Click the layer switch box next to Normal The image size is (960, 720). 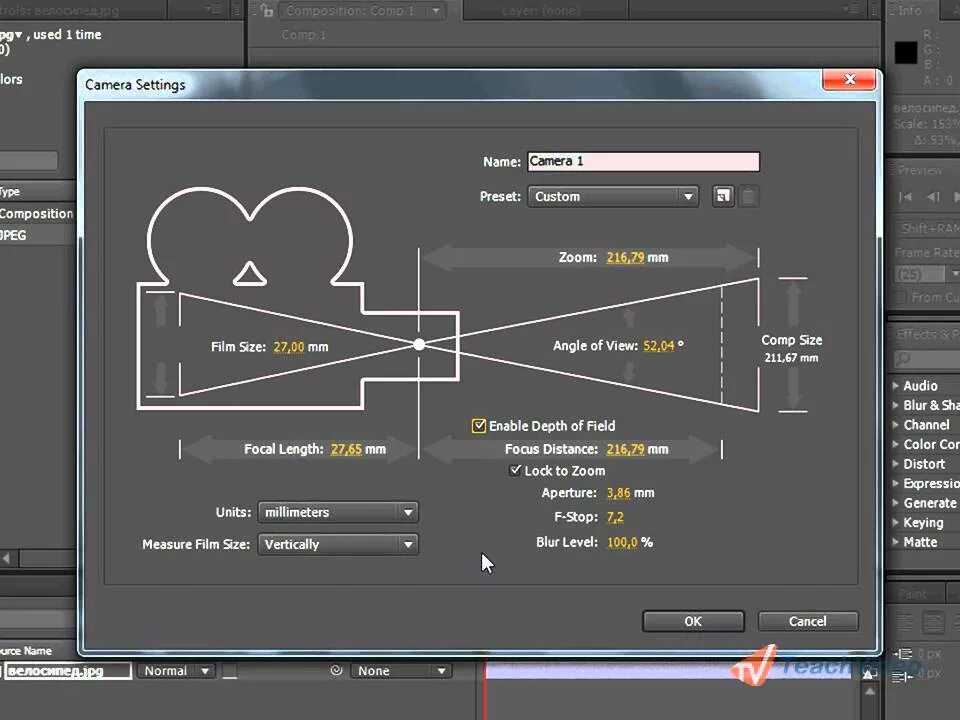(230, 671)
